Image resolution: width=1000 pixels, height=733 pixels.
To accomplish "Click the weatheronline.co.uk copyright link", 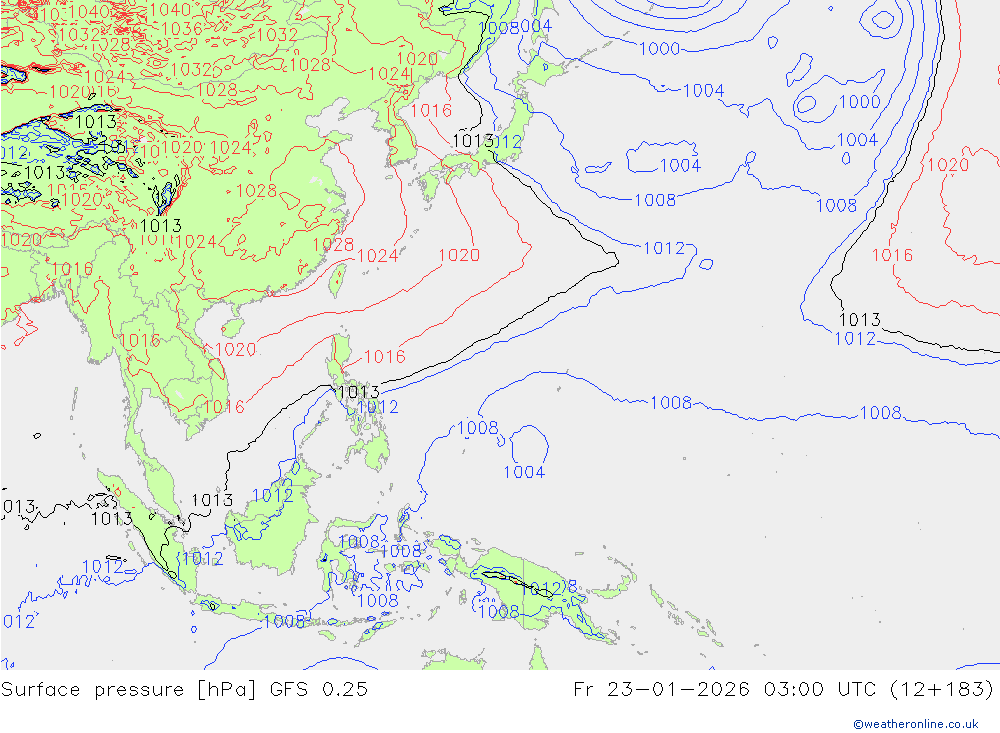I will point(916,724).
